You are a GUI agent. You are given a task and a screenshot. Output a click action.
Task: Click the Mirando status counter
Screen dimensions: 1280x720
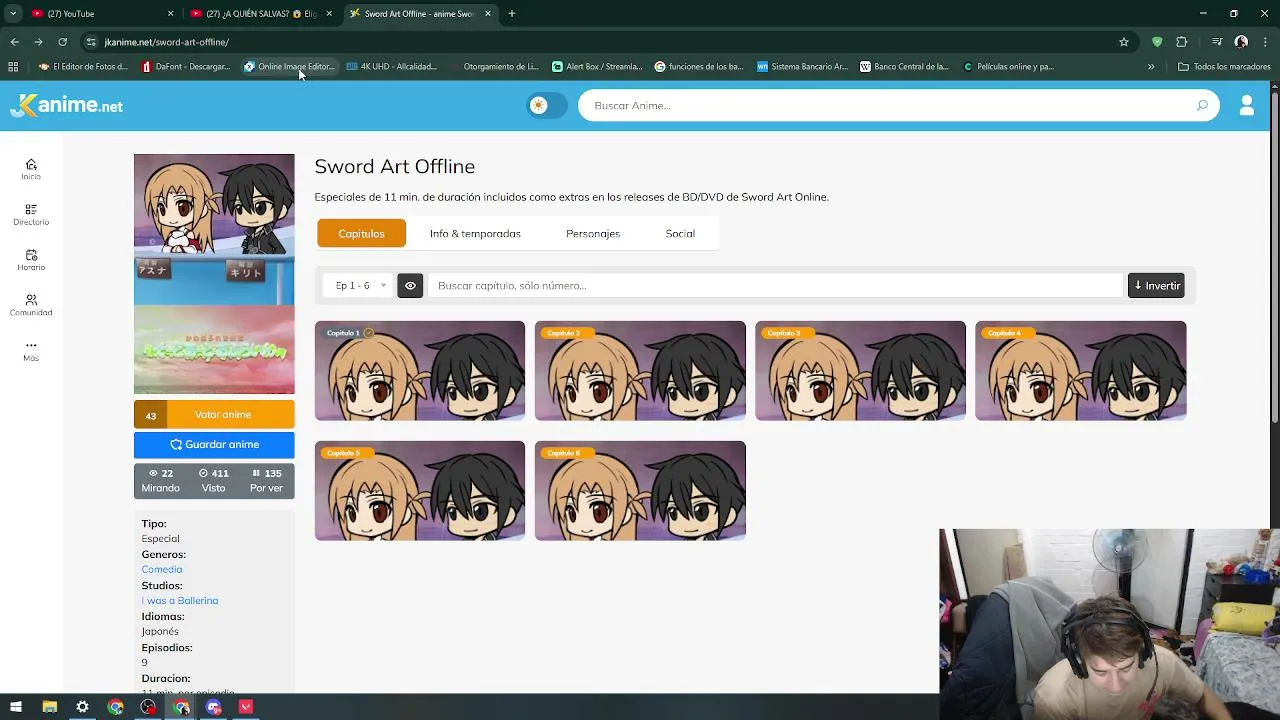[160, 480]
